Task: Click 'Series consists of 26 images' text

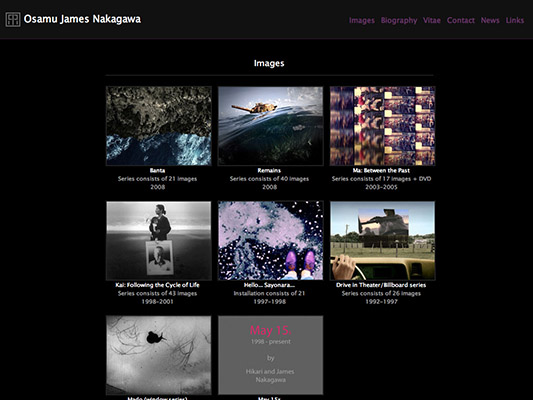Action: 381,293
